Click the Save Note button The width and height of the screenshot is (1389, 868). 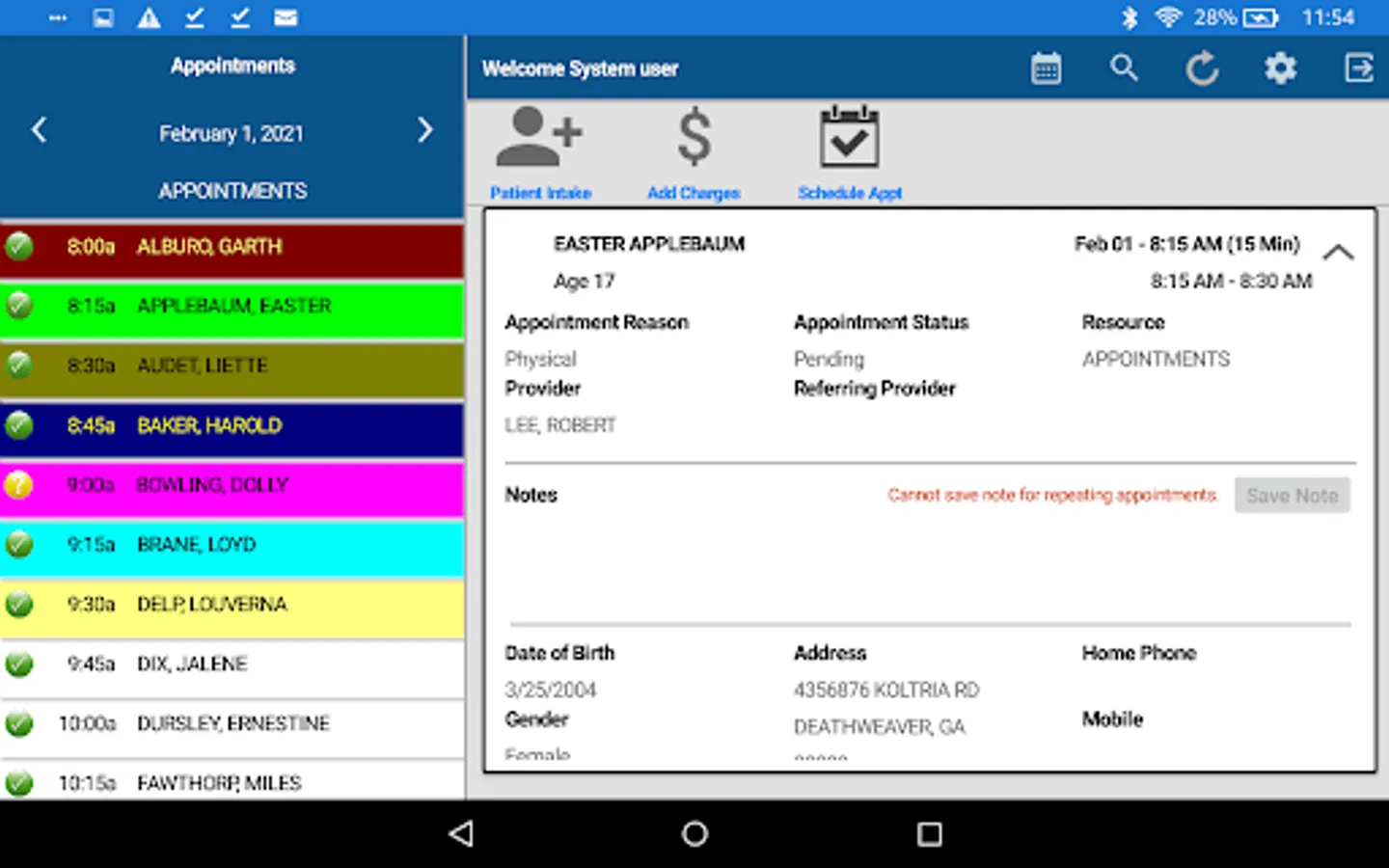[1292, 496]
